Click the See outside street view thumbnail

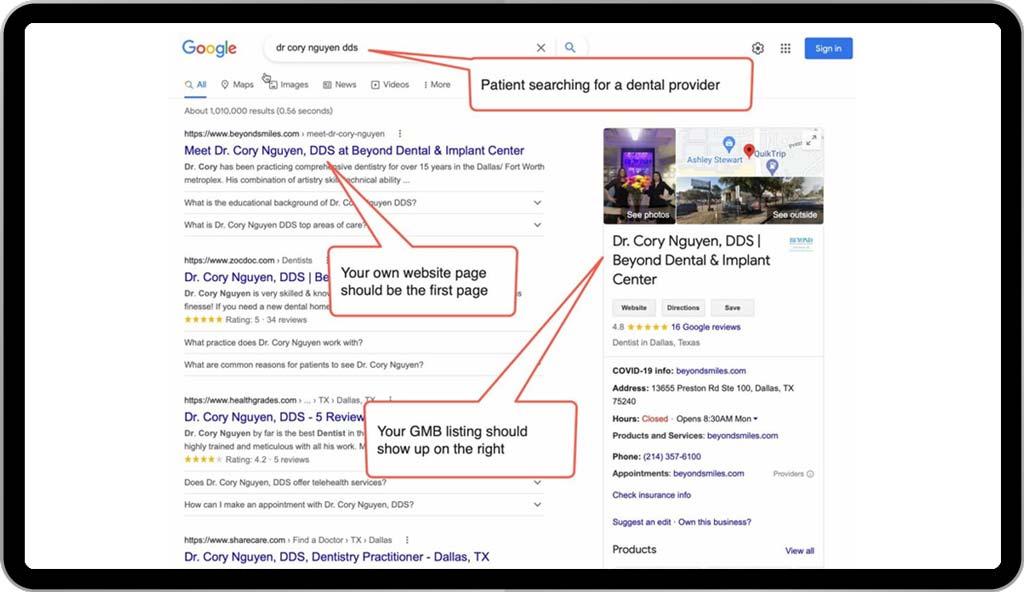point(750,201)
